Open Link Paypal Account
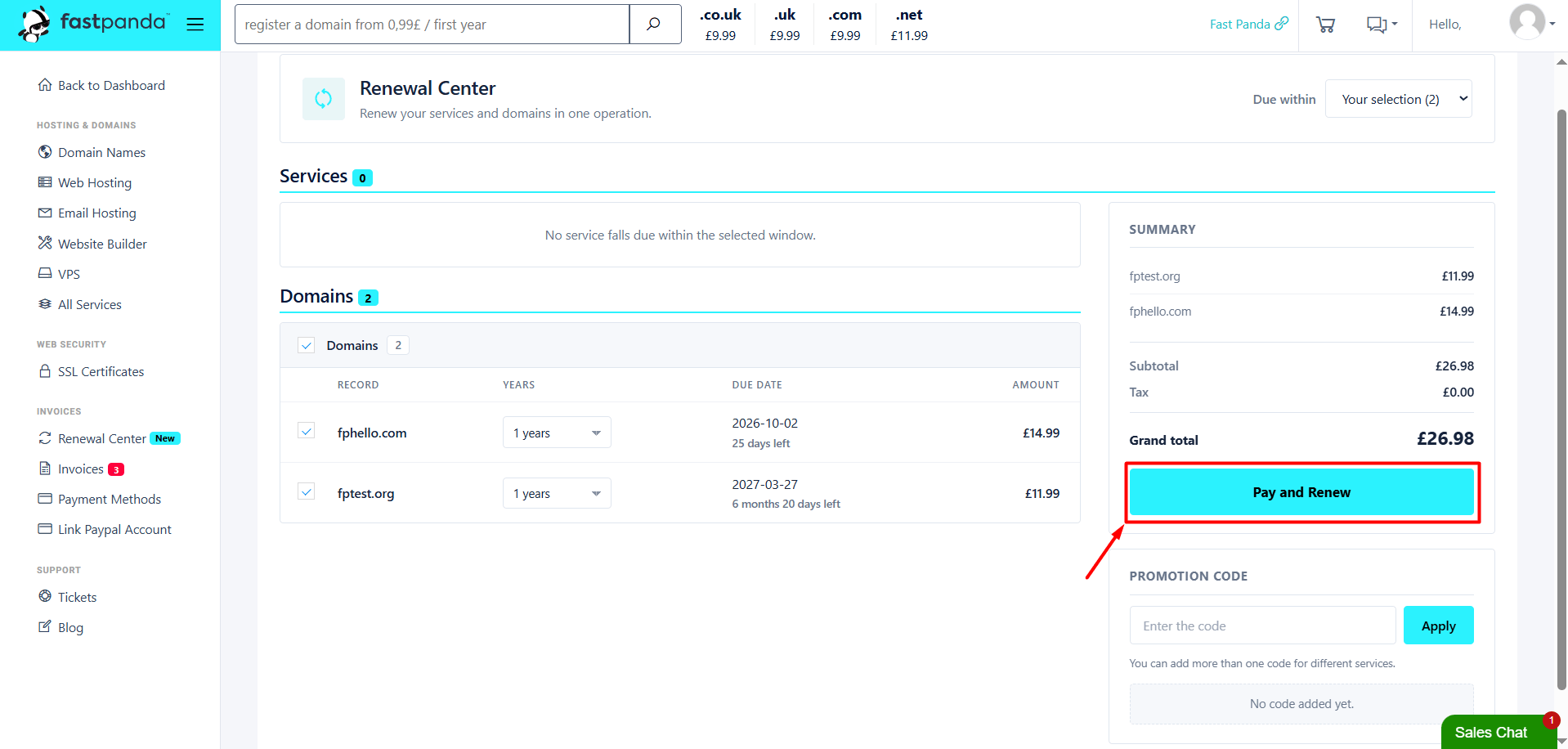Image resolution: width=1568 pixels, height=749 pixels. click(114, 529)
